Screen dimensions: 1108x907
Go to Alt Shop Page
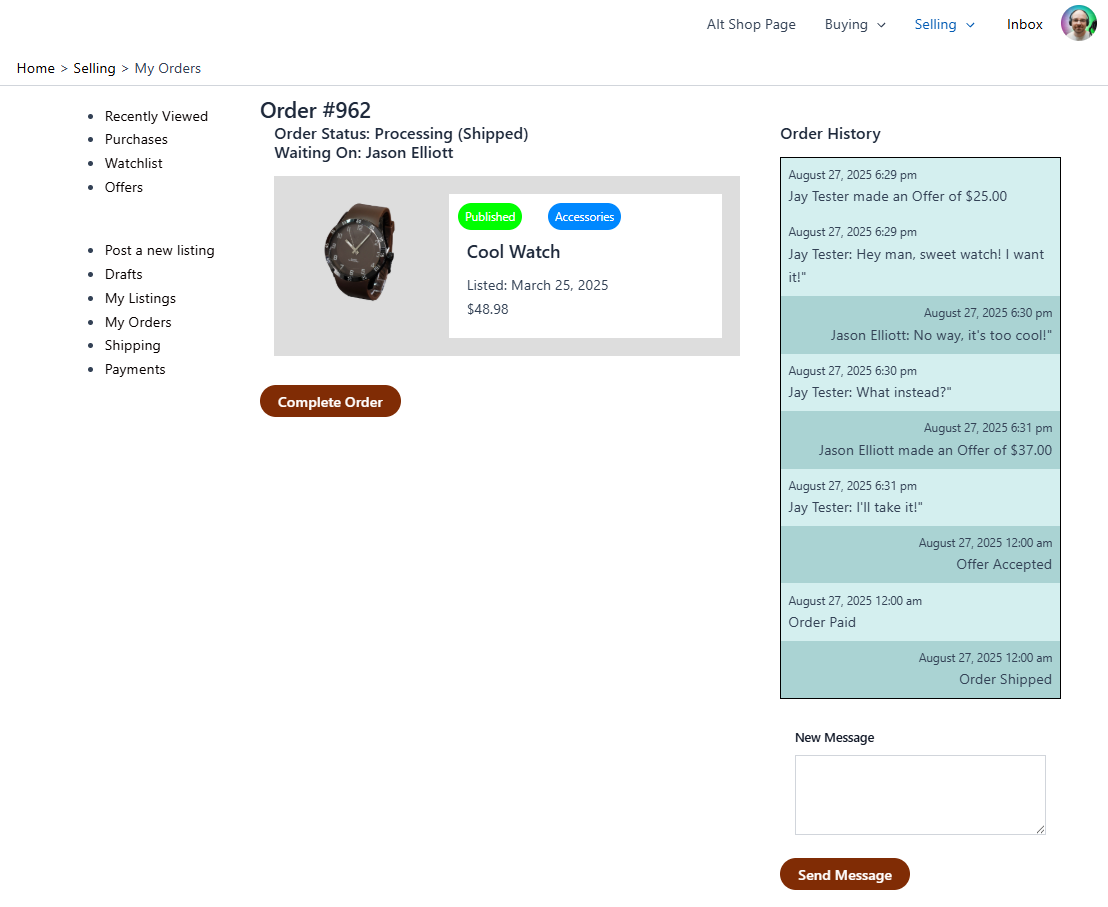pyautogui.click(x=751, y=25)
